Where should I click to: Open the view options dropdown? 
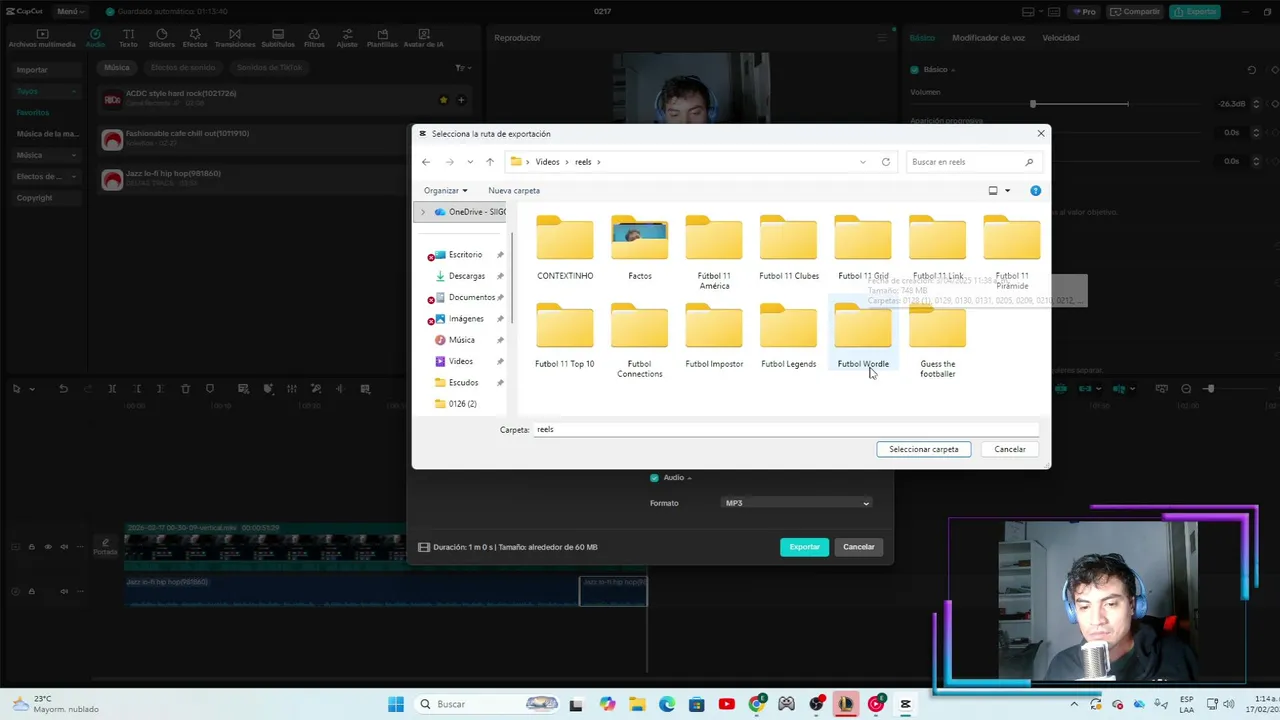click(x=1007, y=190)
